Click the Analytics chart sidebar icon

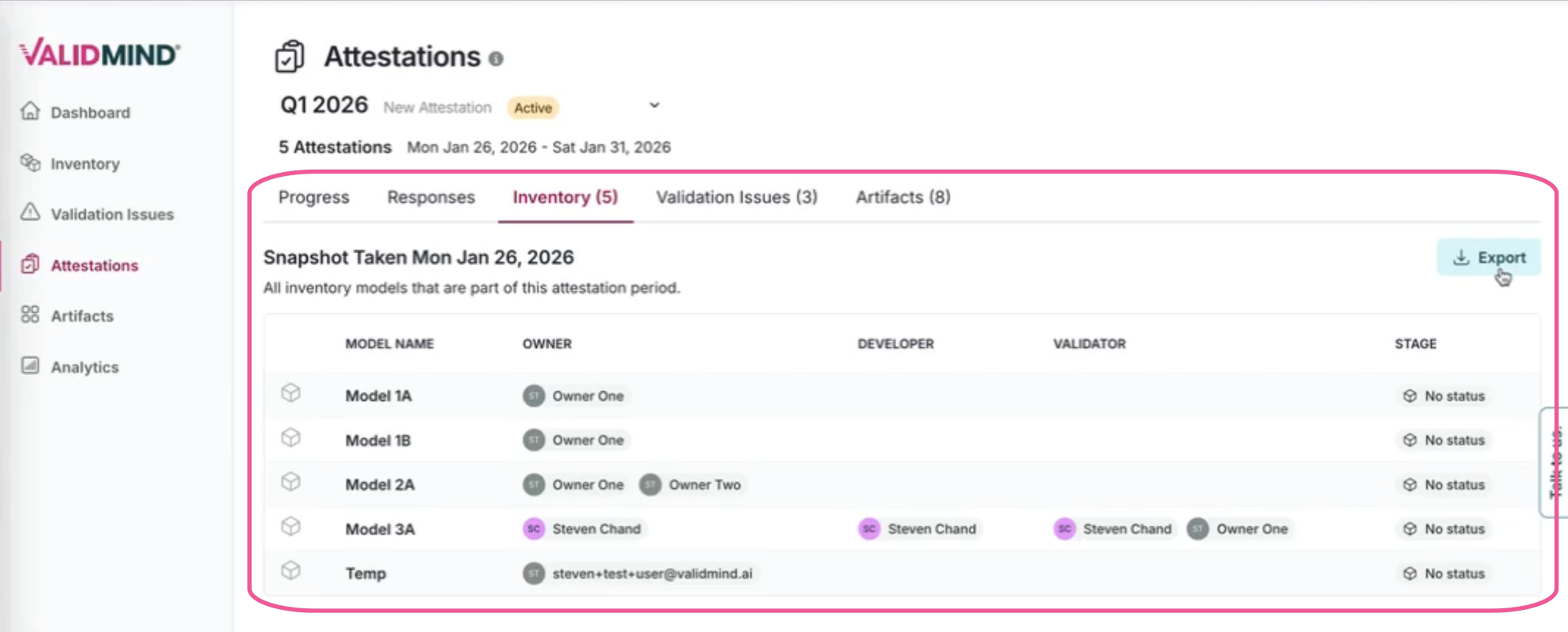(30, 366)
